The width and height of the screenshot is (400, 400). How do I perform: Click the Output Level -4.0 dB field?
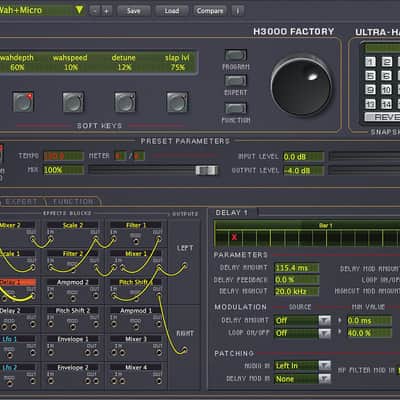tap(303, 171)
